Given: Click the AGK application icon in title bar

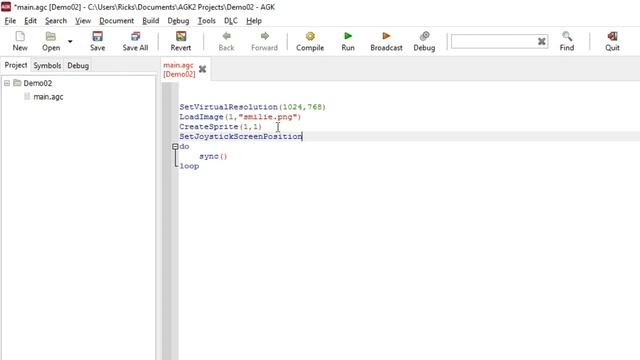Looking at the screenshot, I should pos(6,7).
